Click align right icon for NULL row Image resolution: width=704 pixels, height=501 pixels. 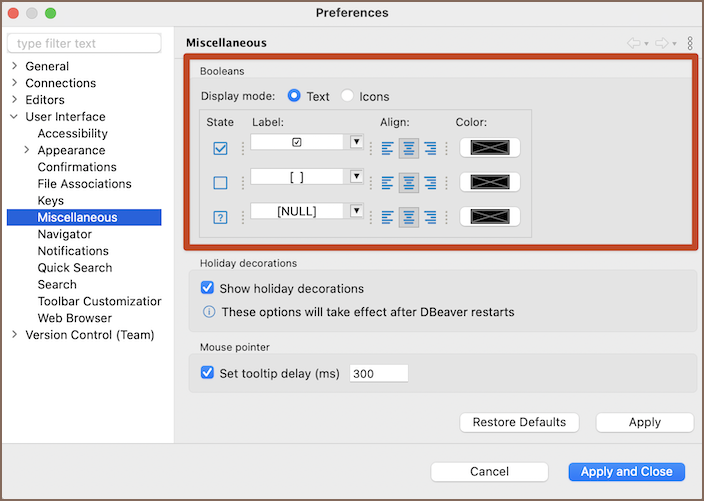click(430, 216)
